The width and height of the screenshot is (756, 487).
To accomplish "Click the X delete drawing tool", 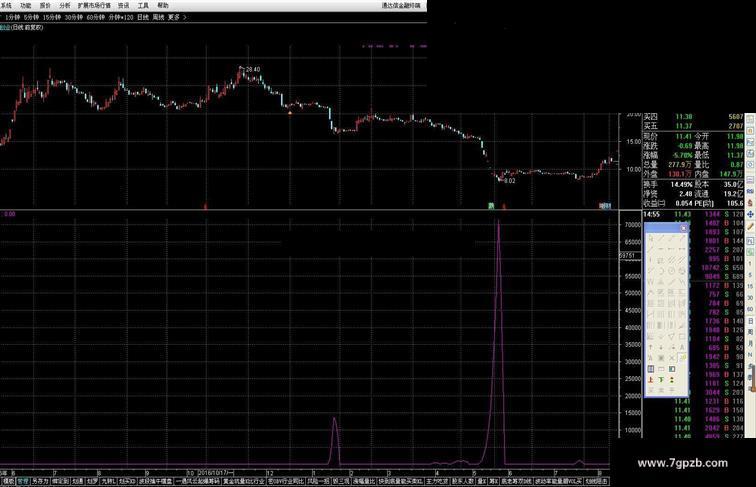I will (672, 357).
